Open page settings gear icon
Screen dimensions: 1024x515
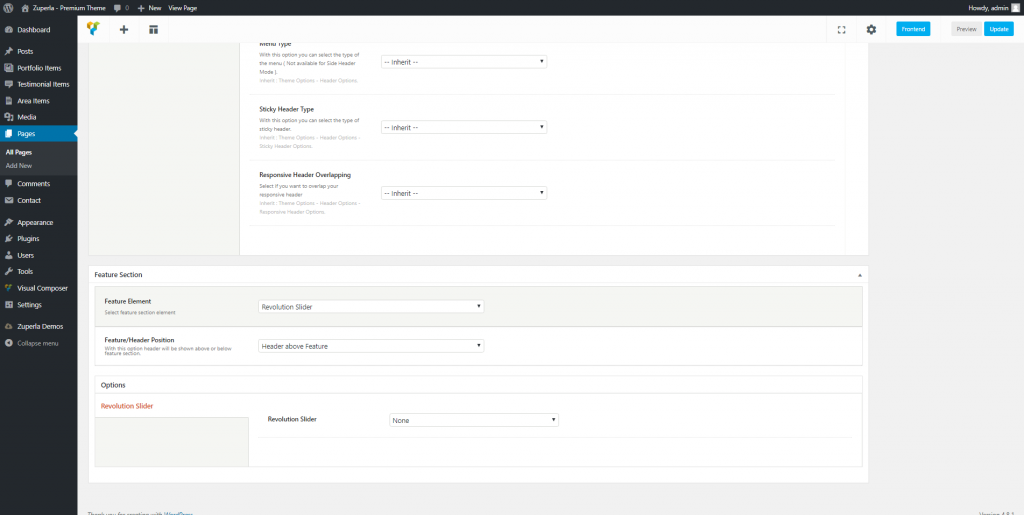coord(871,29)
